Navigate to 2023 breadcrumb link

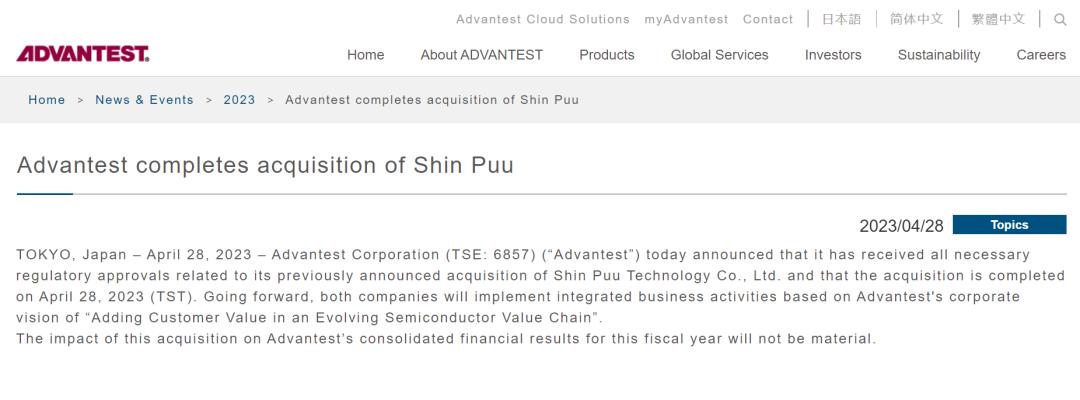(239, 100)
